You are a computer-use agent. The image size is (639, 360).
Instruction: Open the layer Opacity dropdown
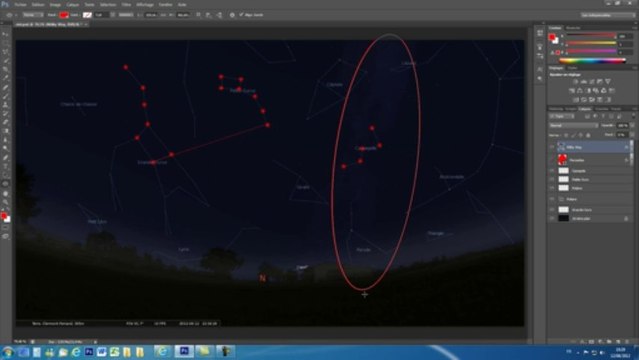coord(632,126)
